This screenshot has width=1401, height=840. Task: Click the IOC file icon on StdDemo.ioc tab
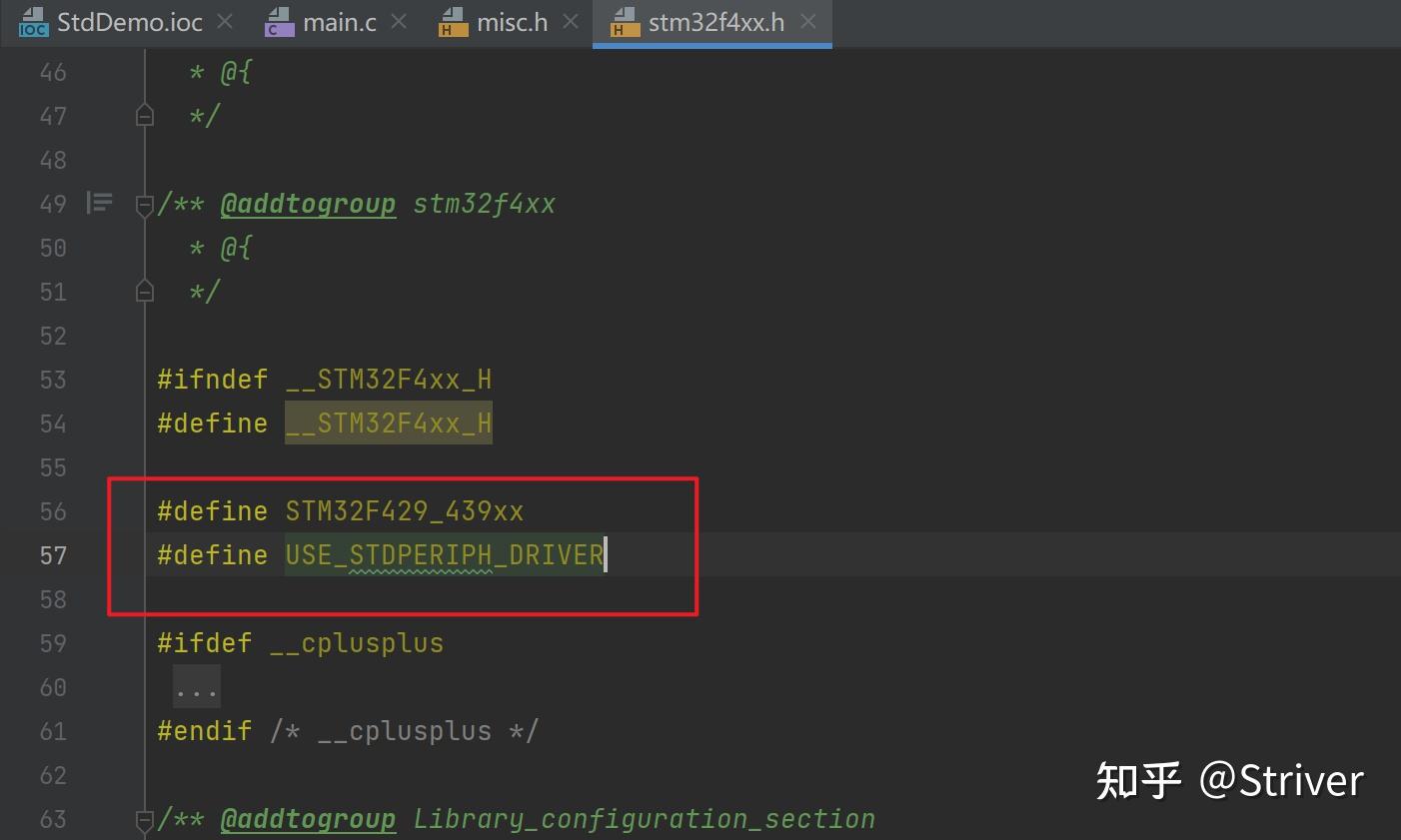coord(33,22)
